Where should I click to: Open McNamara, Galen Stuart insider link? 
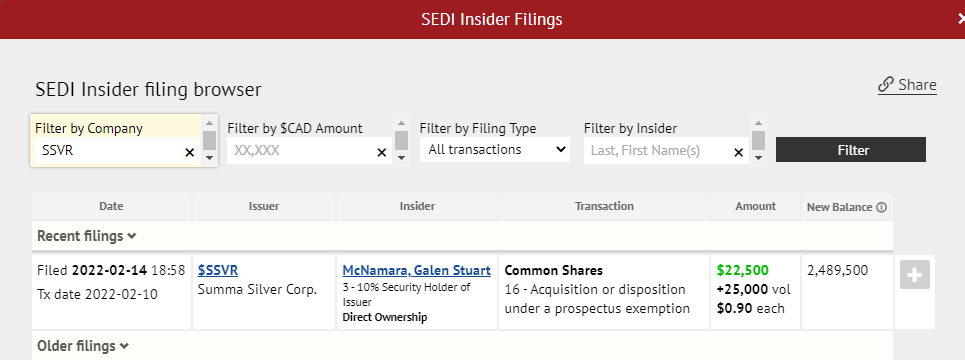[x=417, y=270]
